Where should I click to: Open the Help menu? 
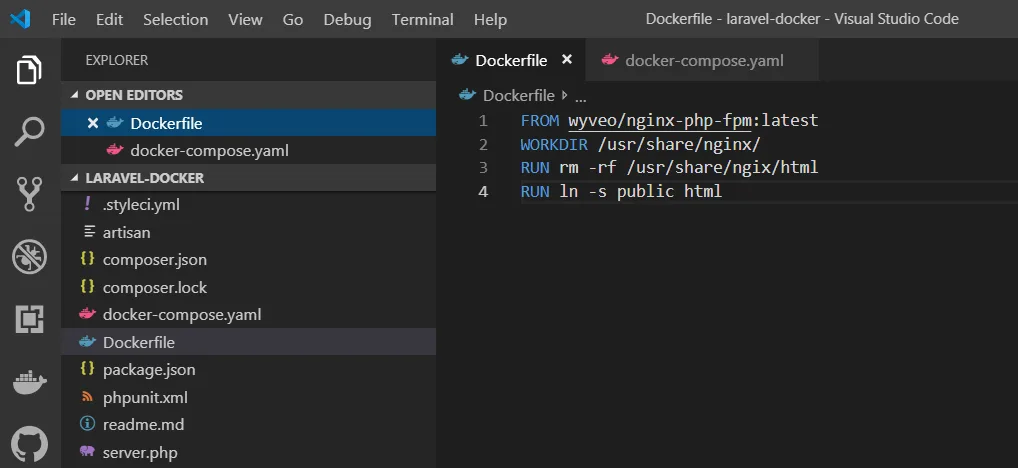click(490, 19)
